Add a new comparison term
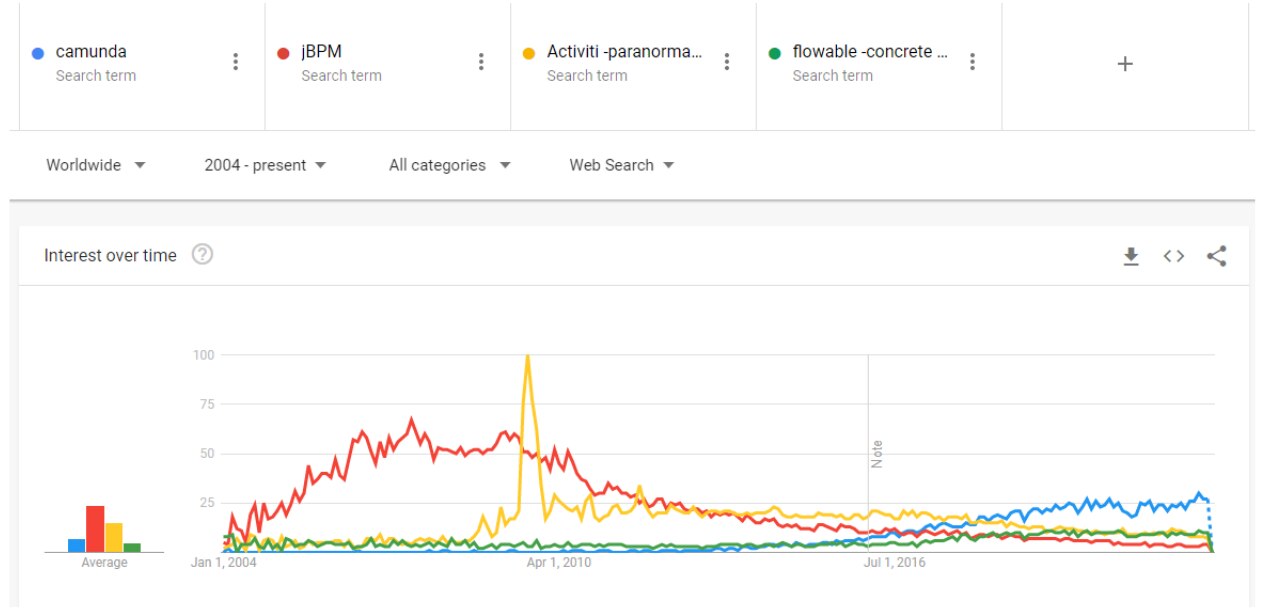 click(x=1125, y=64)
